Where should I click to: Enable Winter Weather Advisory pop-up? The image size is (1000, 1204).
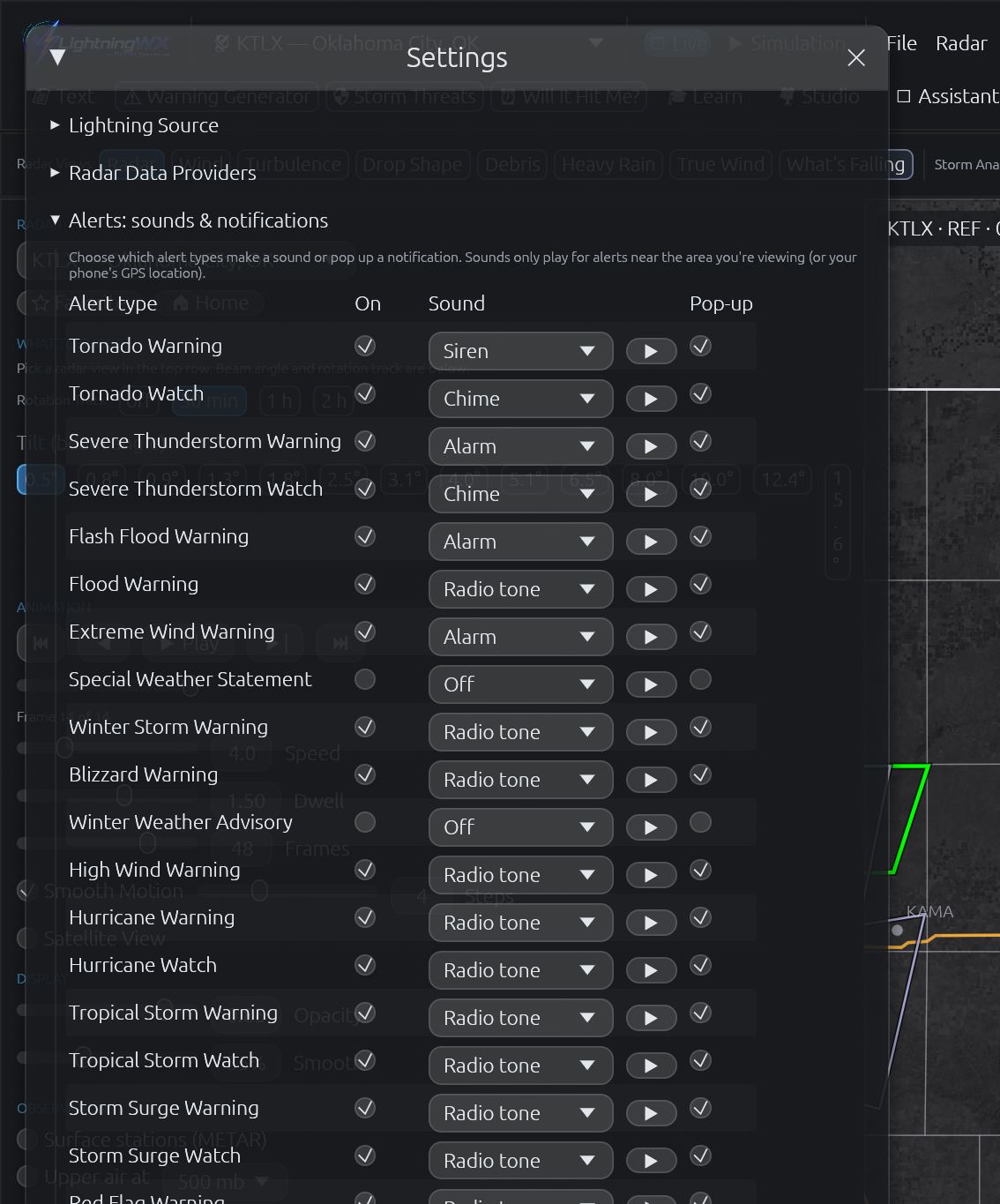700,822
